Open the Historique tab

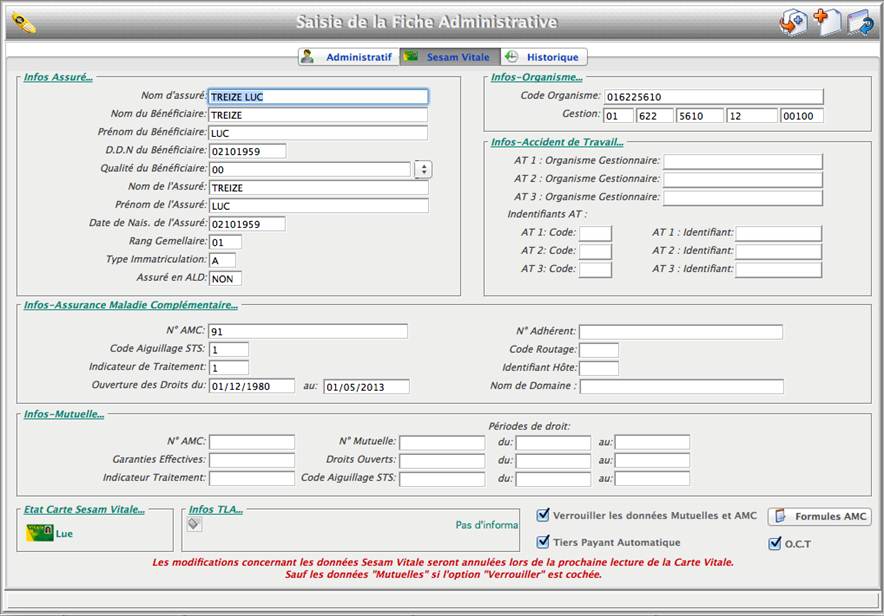pyautogui.click(x=544, y=57)
